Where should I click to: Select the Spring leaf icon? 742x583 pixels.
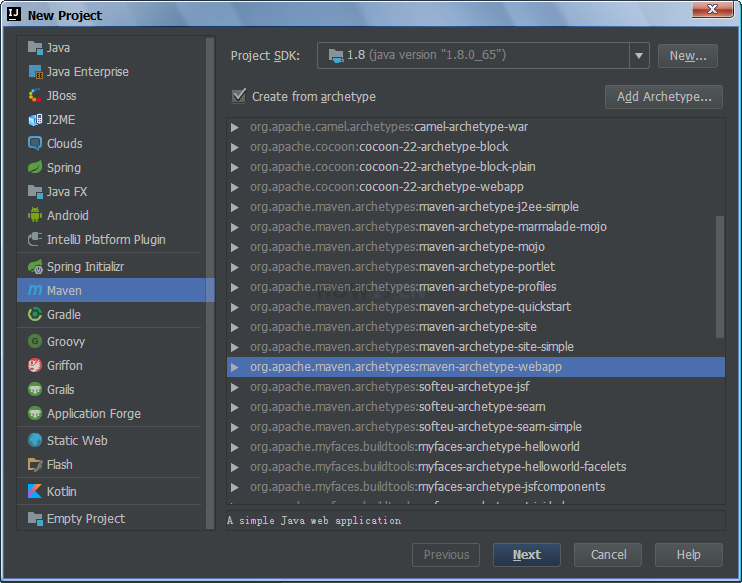[35, 168]
